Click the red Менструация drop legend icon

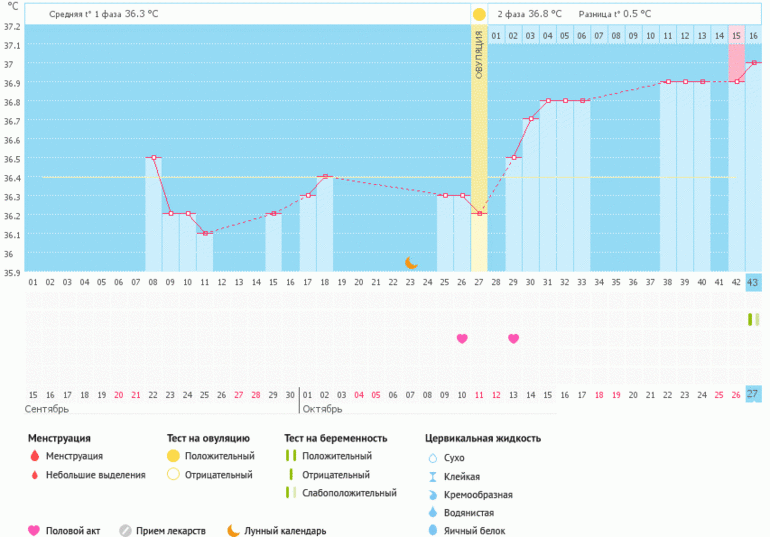[x=36, y=457]
